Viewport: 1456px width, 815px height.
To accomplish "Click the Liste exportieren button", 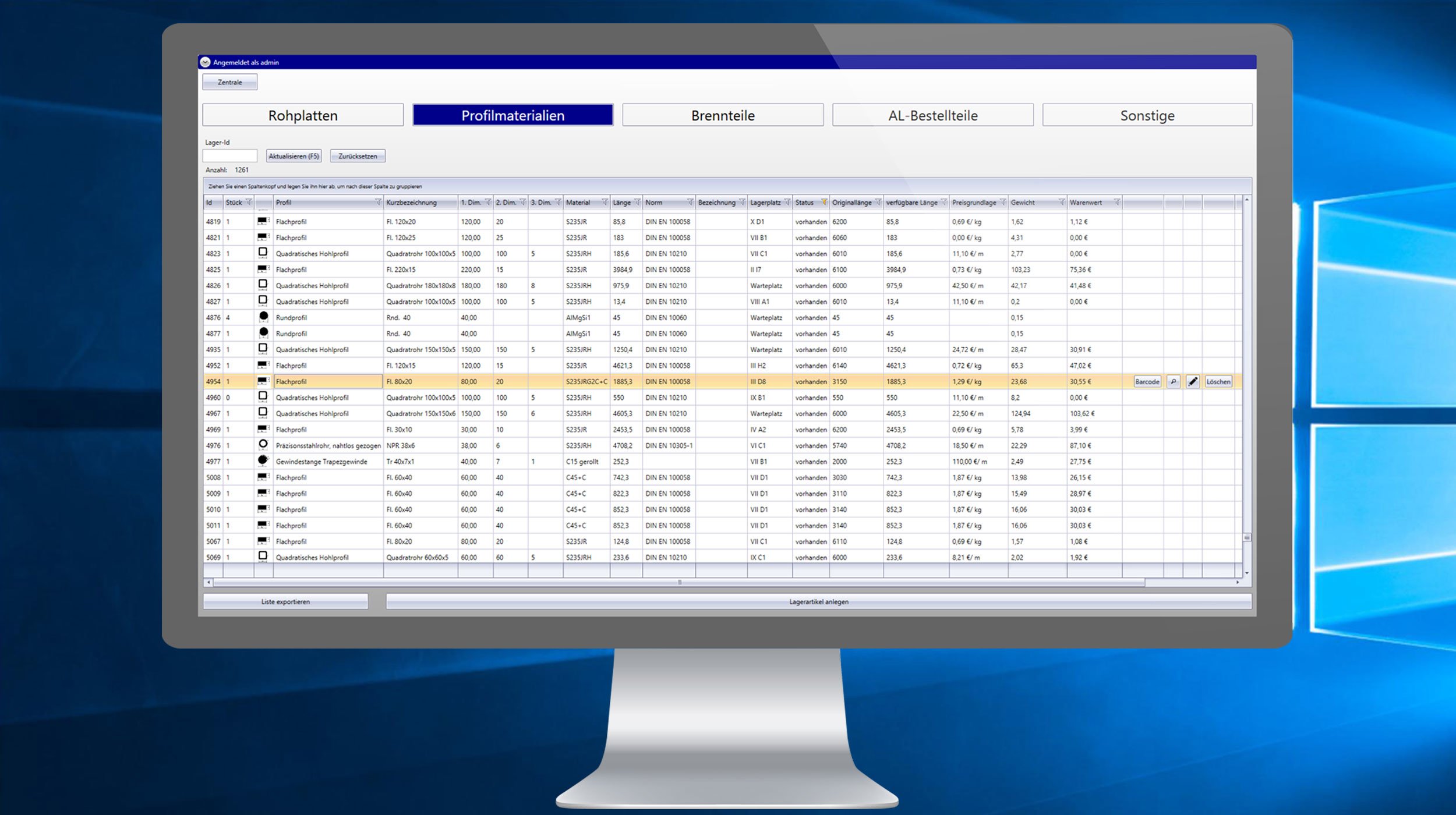I will pos(285,602).
